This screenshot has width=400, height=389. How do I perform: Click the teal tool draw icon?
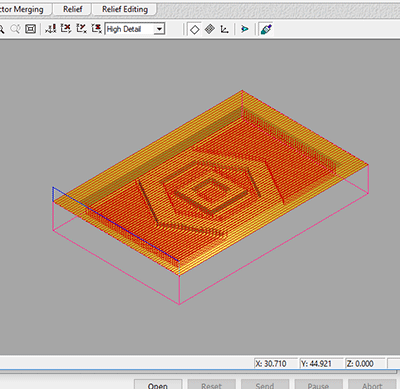266,29
